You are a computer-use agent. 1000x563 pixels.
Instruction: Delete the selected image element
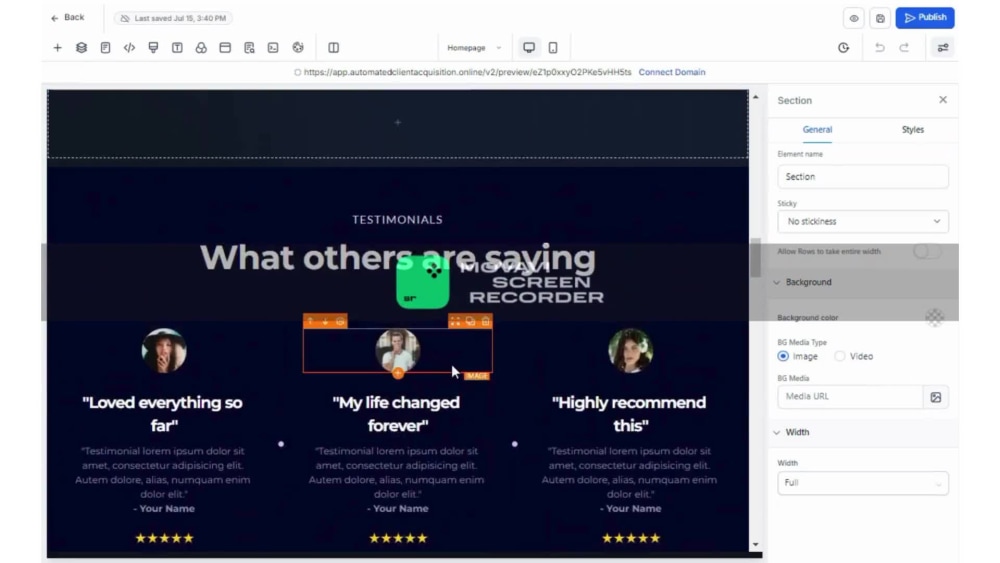tap(485, 321)
